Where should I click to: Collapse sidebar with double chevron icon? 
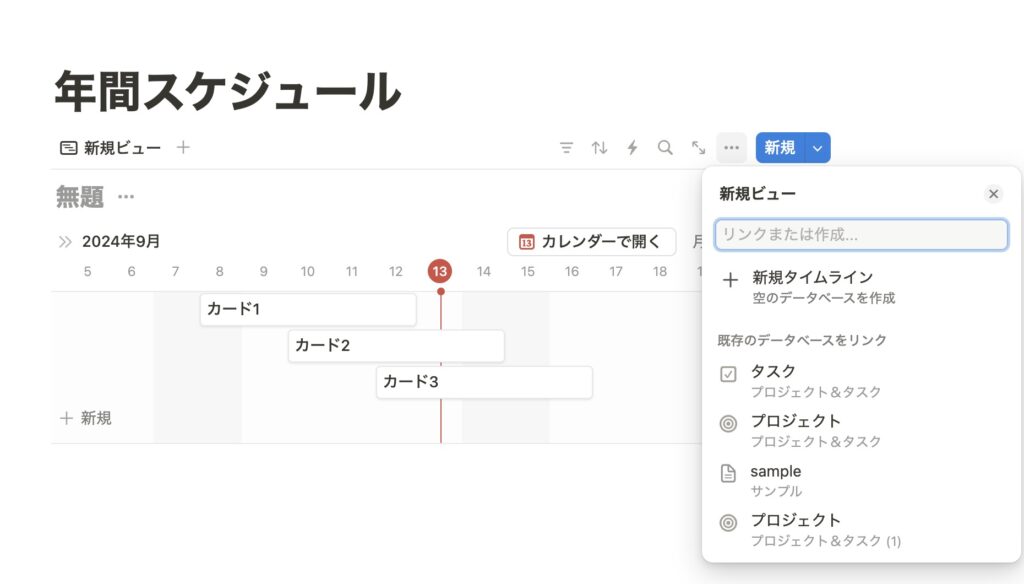[66, 241]
